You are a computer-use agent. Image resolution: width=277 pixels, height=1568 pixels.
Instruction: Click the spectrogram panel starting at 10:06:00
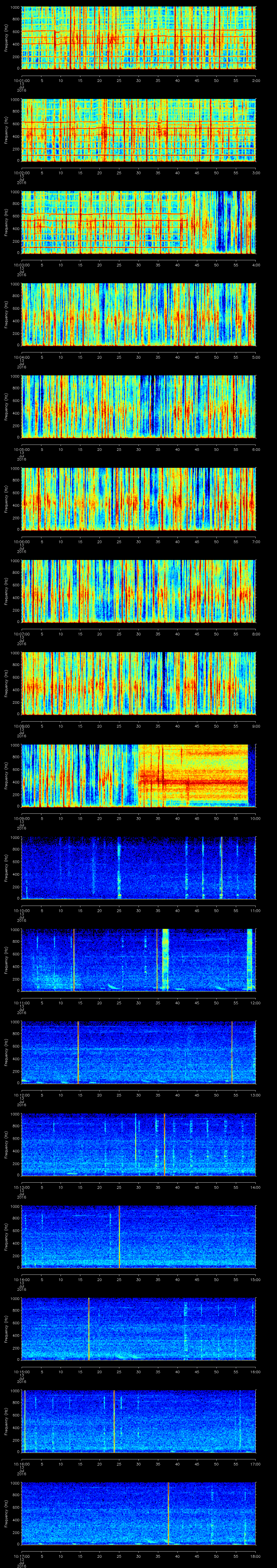tap(139, 499)
